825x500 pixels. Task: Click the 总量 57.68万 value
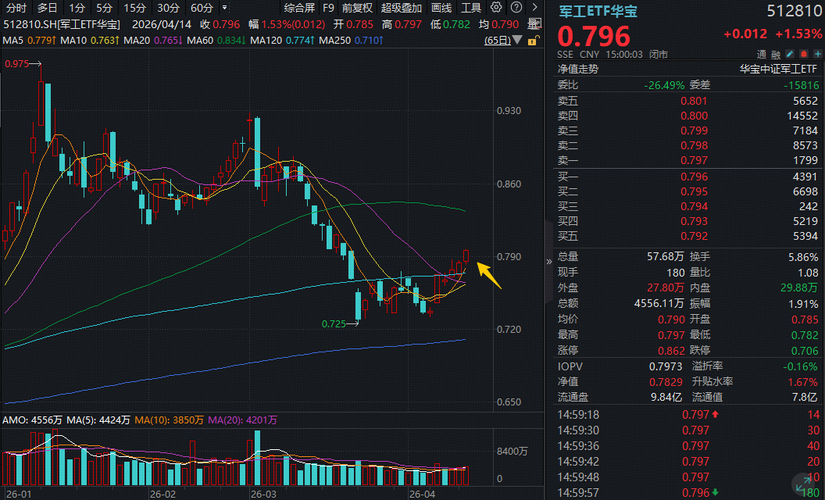click(x=666, y=256)
